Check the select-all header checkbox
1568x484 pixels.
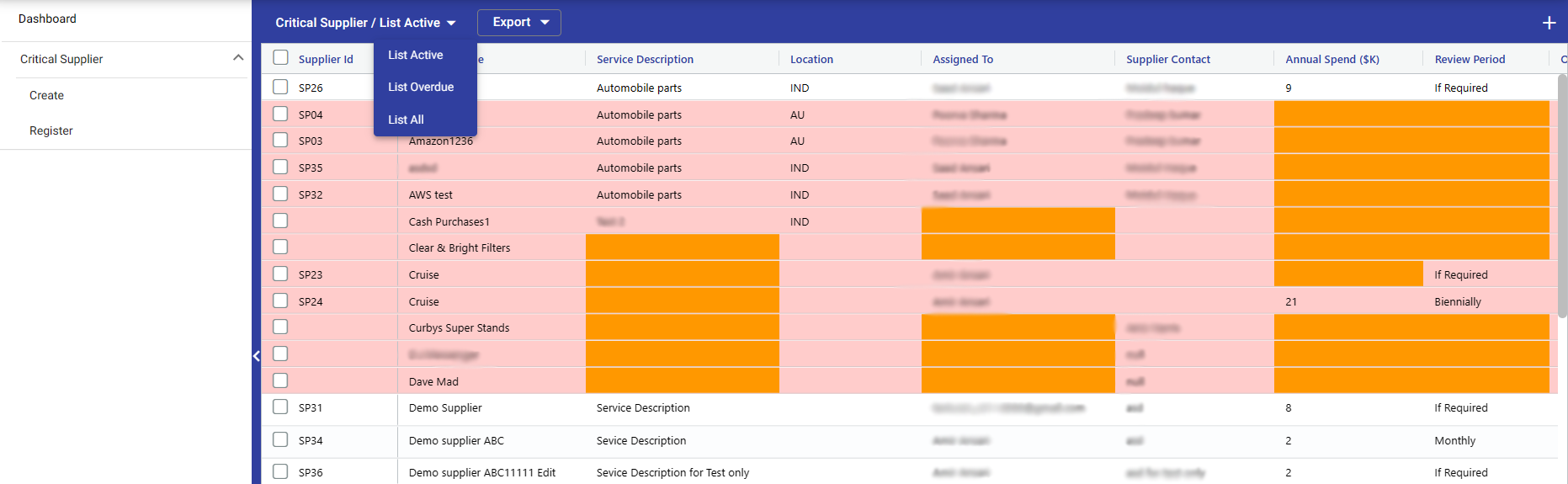[280, 58]
